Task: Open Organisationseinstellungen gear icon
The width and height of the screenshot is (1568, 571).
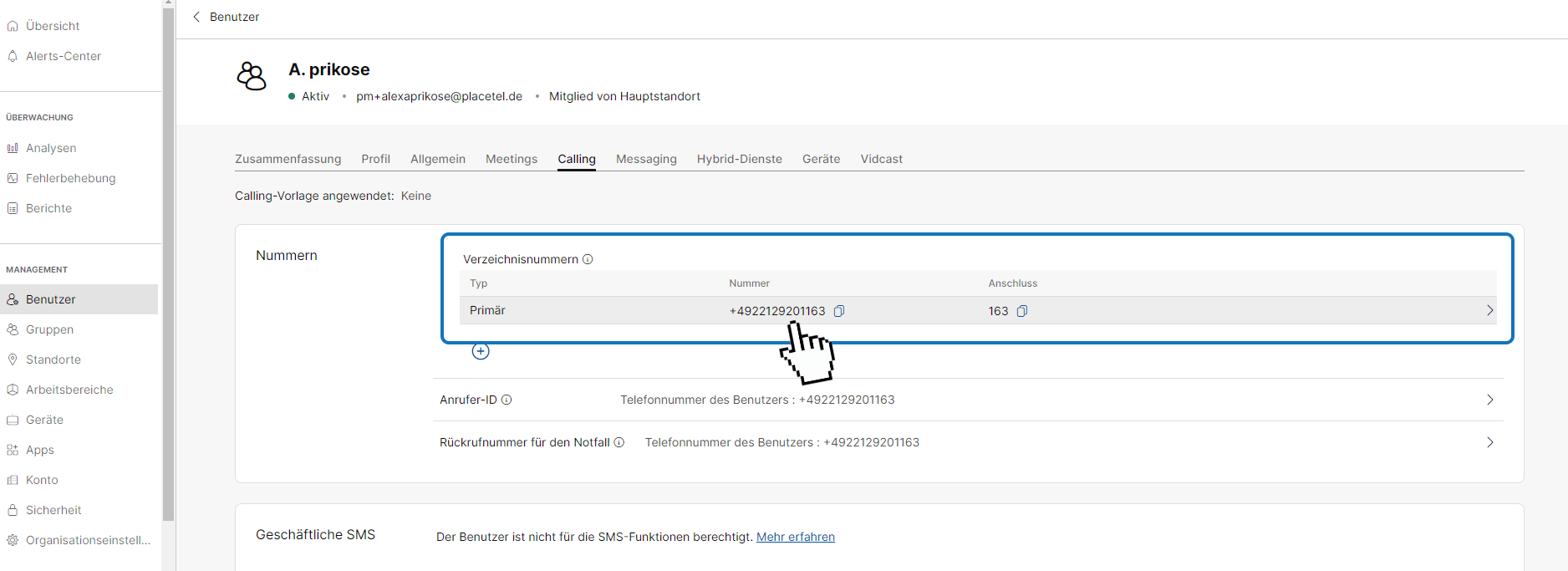Action: (x=13, y=540)
